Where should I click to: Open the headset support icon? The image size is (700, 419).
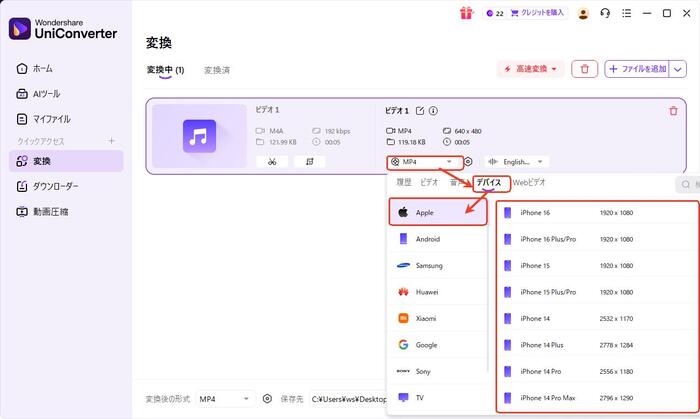[x=605, y=13]
